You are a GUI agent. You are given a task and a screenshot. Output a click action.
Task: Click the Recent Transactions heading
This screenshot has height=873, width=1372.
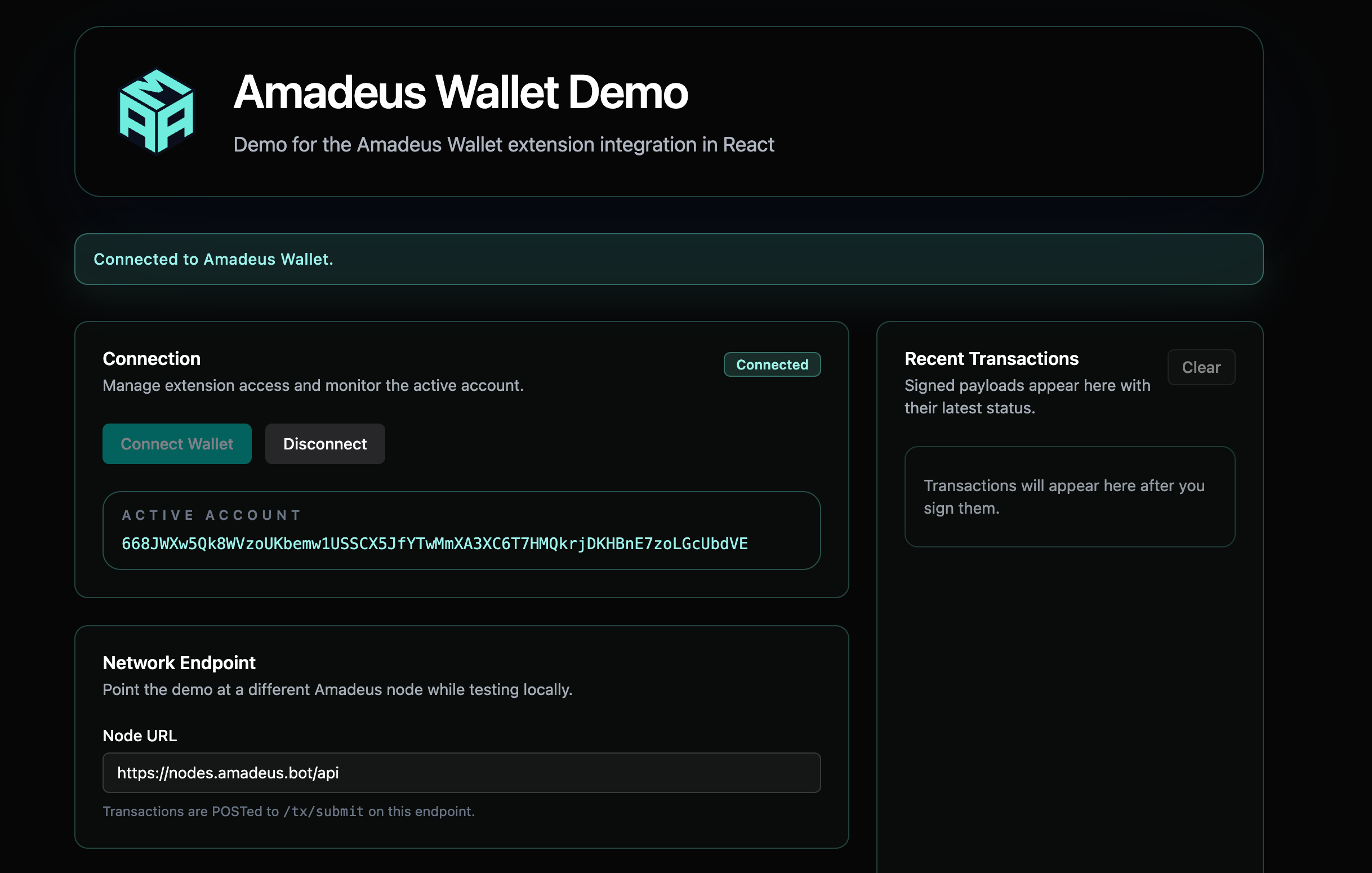point(991,359)
